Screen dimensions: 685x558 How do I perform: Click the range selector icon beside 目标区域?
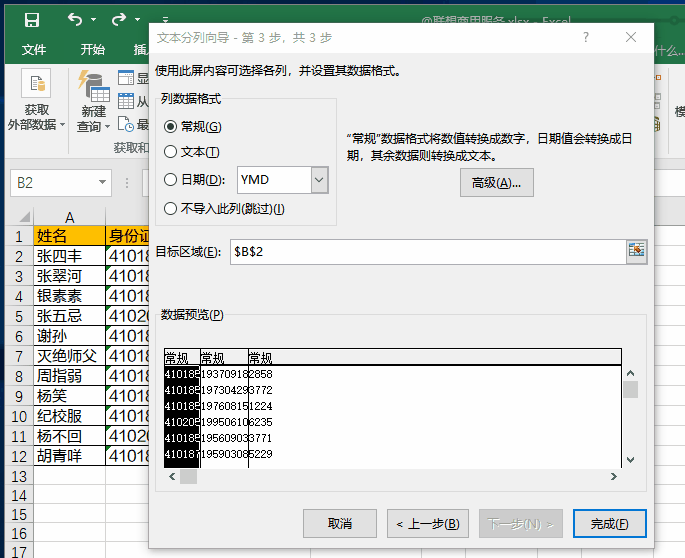[x=637, y=251]
